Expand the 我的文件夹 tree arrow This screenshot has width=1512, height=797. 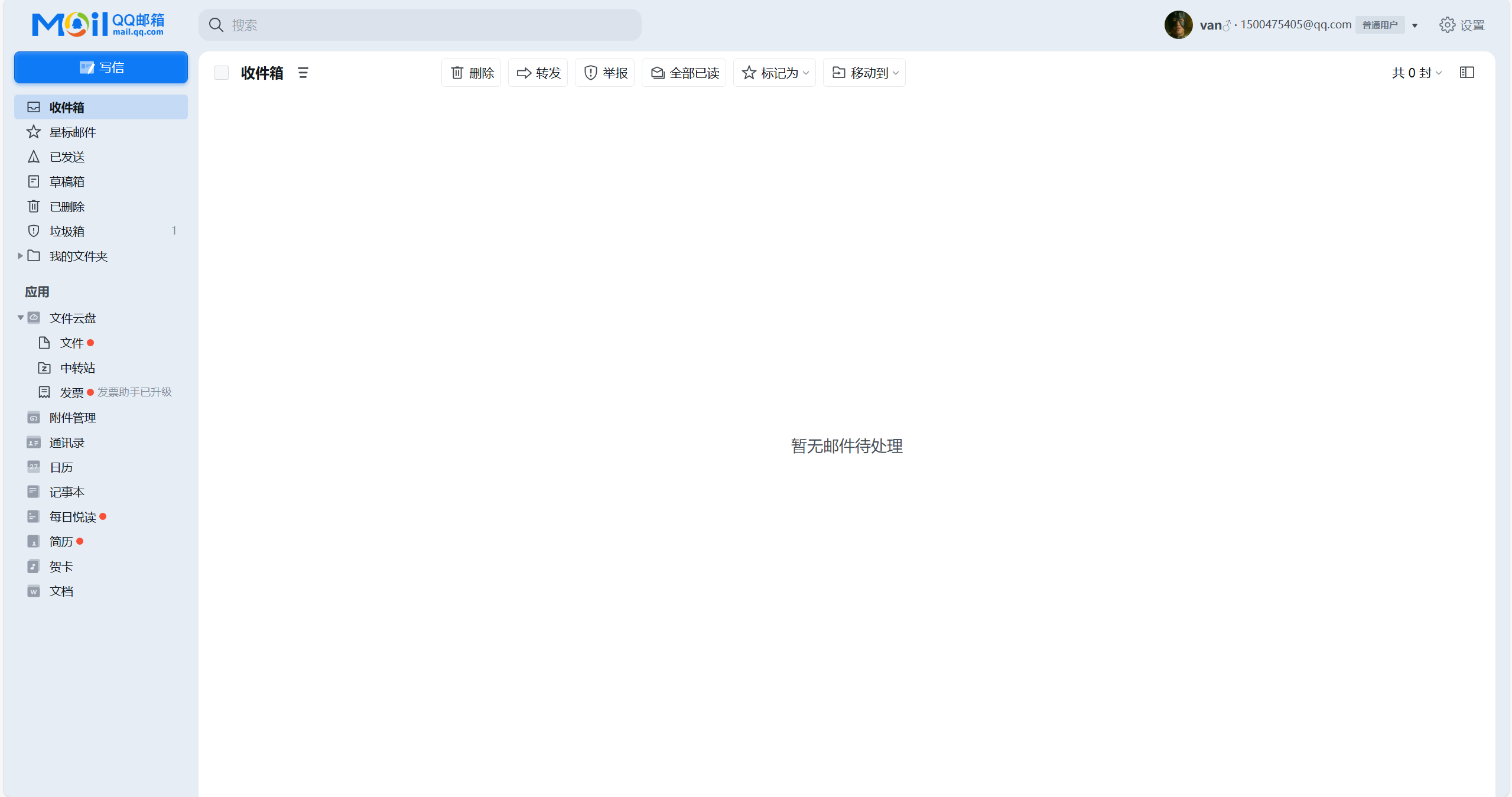point(20,256)
